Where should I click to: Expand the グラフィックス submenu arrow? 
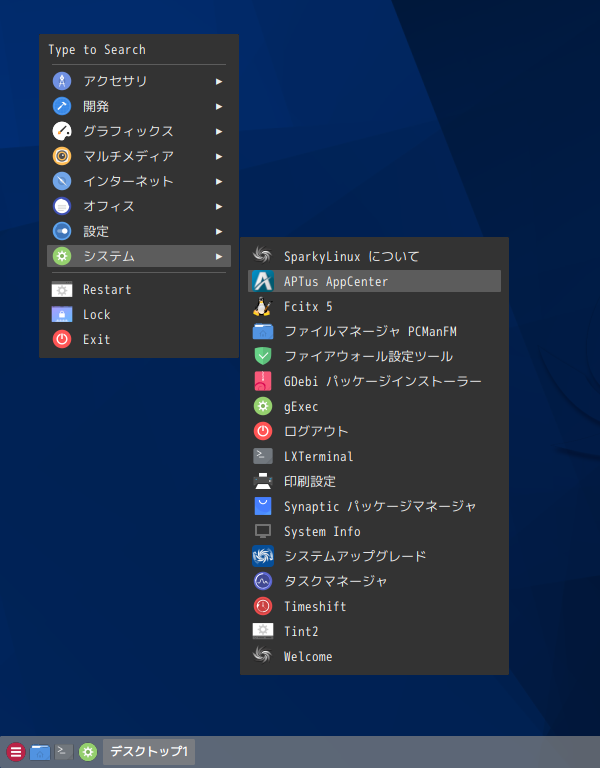point(219,131)
